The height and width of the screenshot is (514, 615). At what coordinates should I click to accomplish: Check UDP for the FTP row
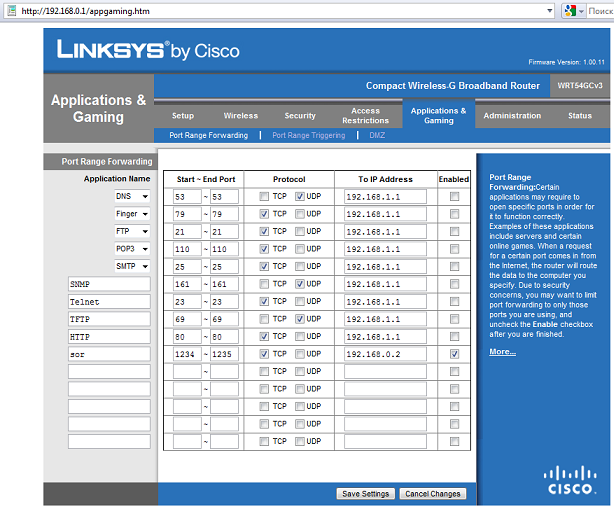click(x=300, y=231)
